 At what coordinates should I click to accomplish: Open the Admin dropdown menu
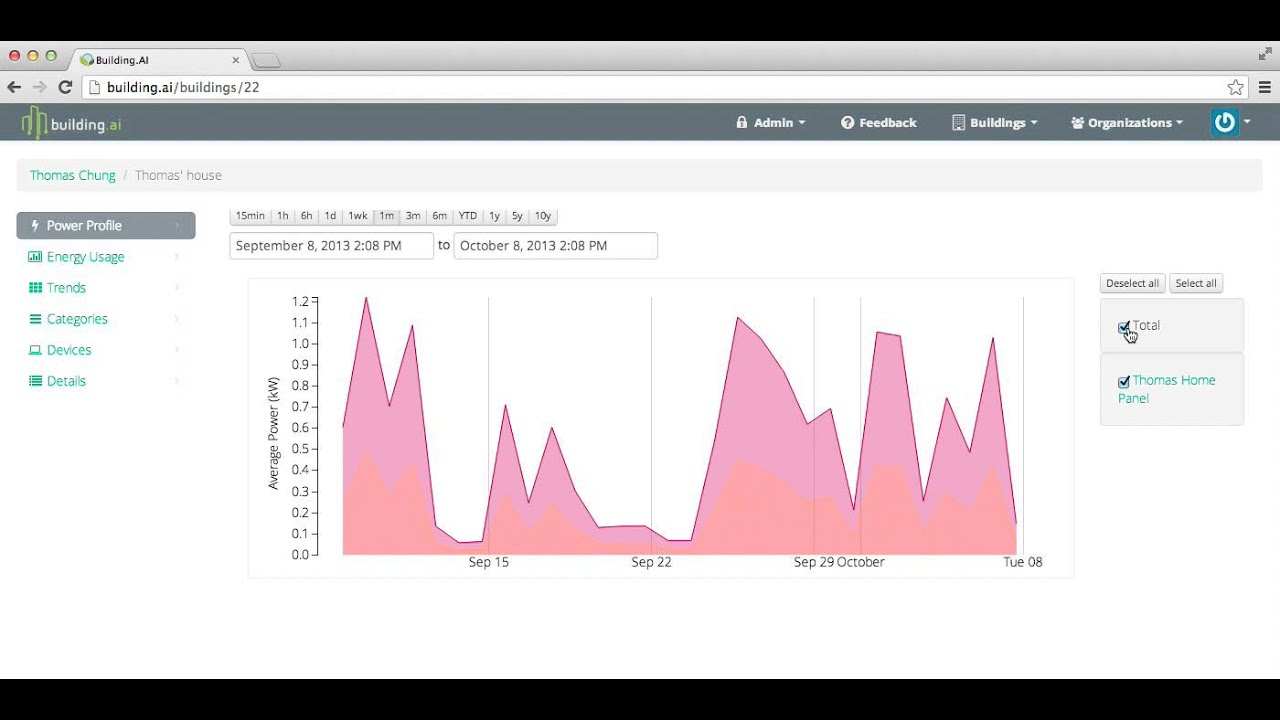771,123
